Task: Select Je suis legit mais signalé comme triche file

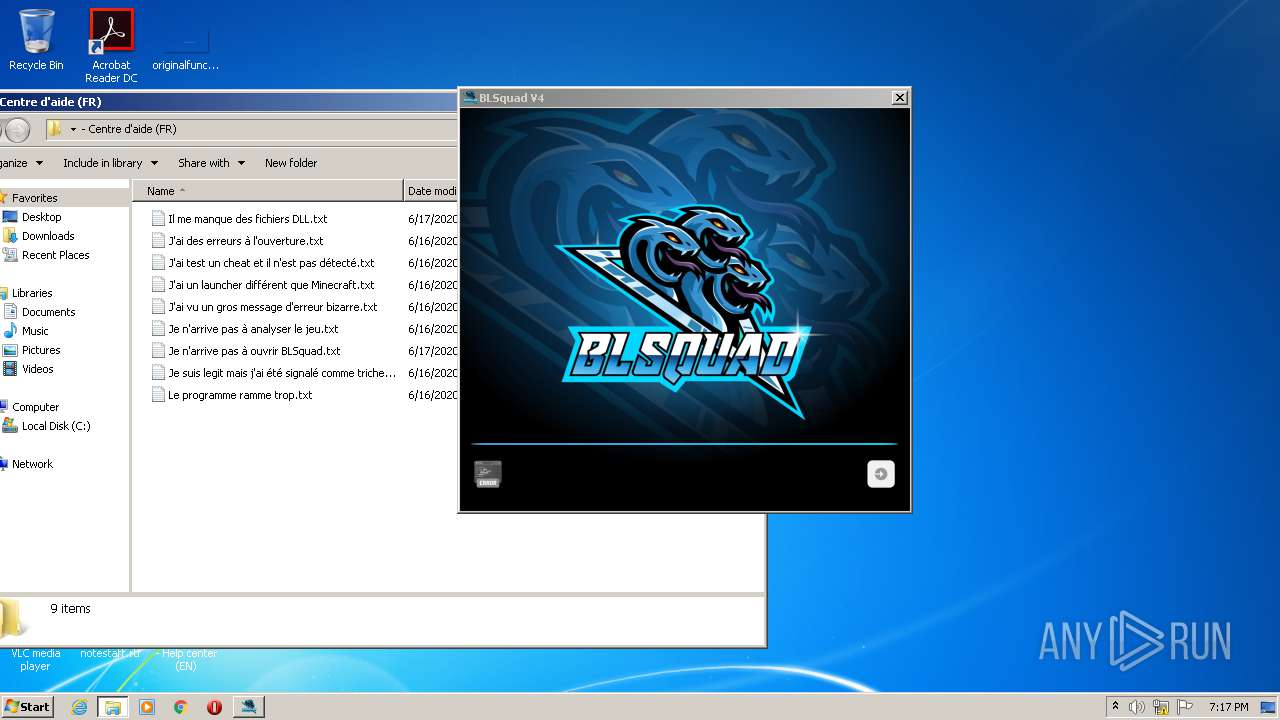Action: (282, 373)
